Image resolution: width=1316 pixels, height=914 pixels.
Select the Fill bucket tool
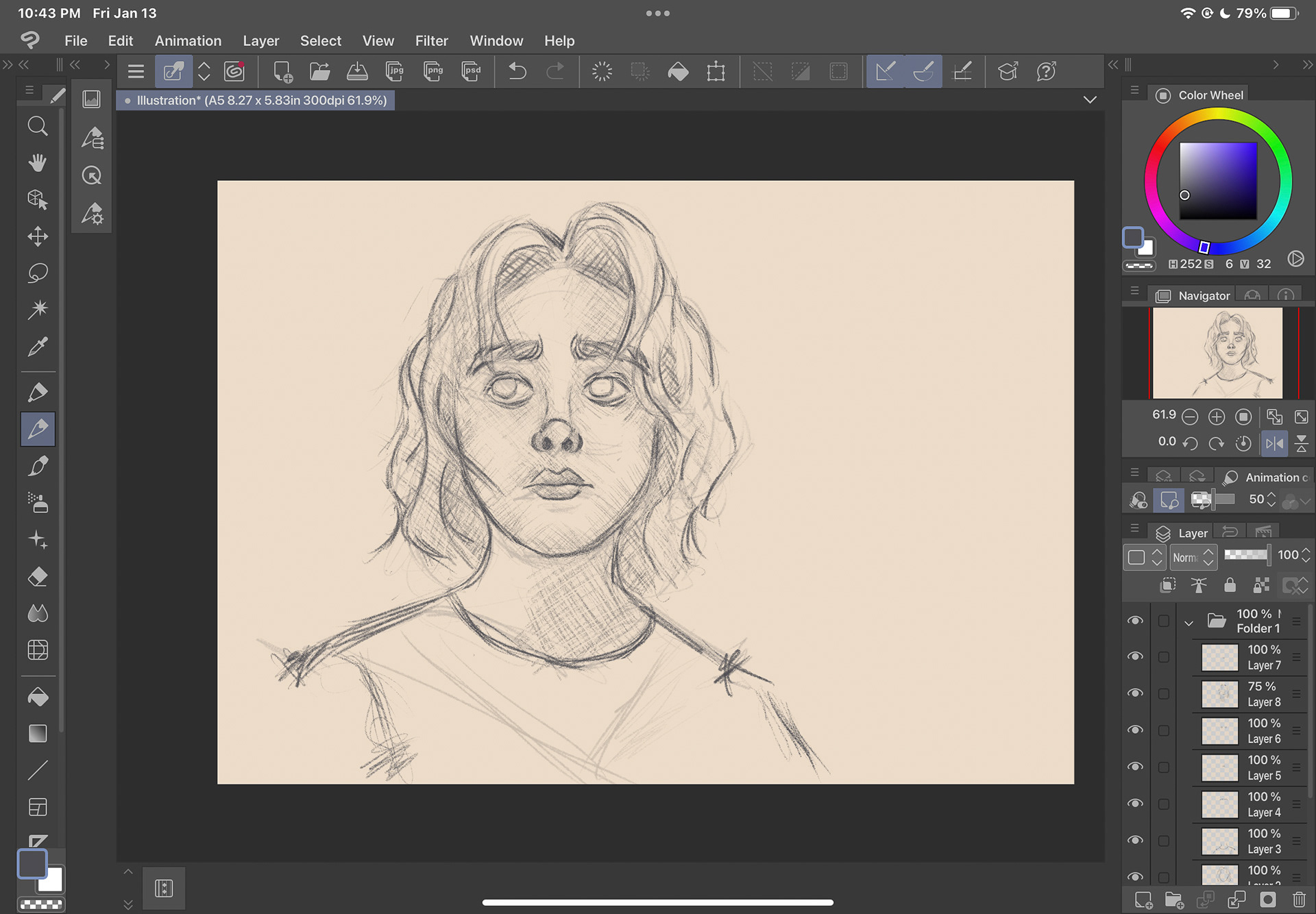coord(38,697)
